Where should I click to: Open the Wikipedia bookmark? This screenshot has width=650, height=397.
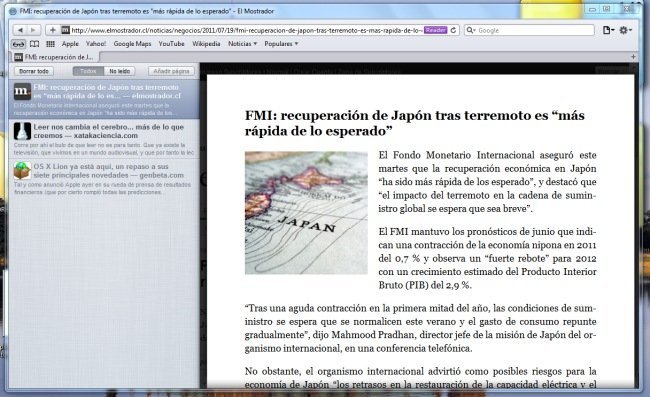(206, 44)
